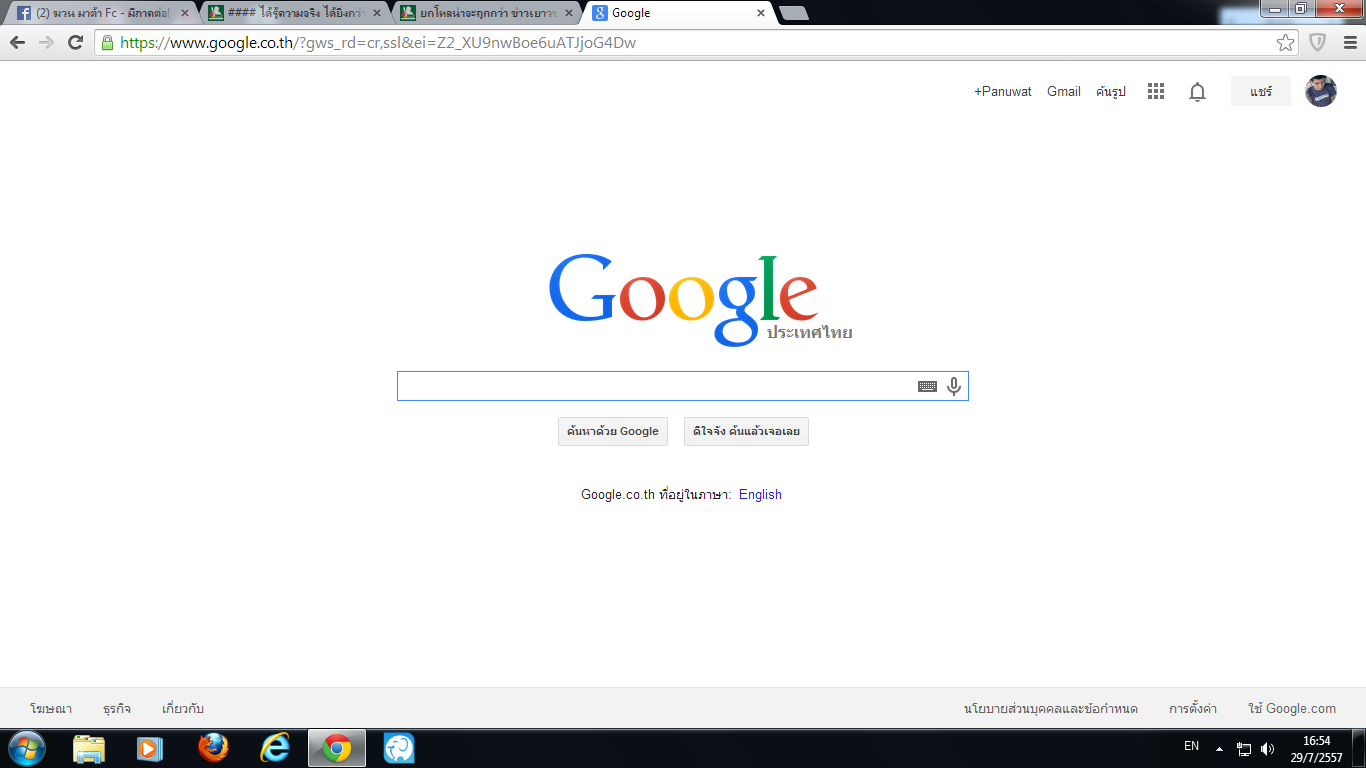Screen dimensions: 1366x768
Task: Launch Windows Explorer from the taskbar
Action: click(89, 748)
